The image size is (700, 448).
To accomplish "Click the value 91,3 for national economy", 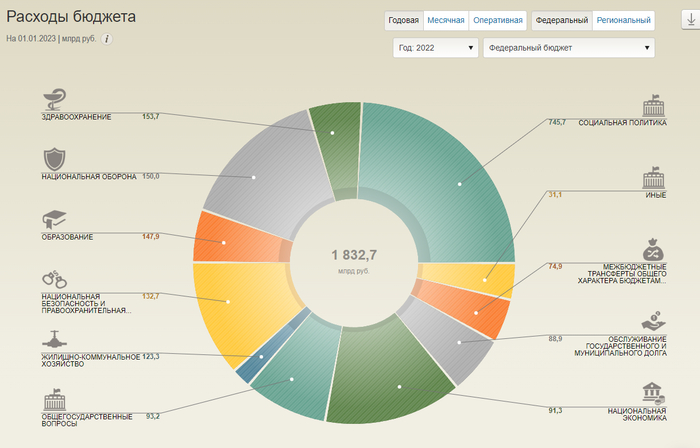I will [555, 411].
